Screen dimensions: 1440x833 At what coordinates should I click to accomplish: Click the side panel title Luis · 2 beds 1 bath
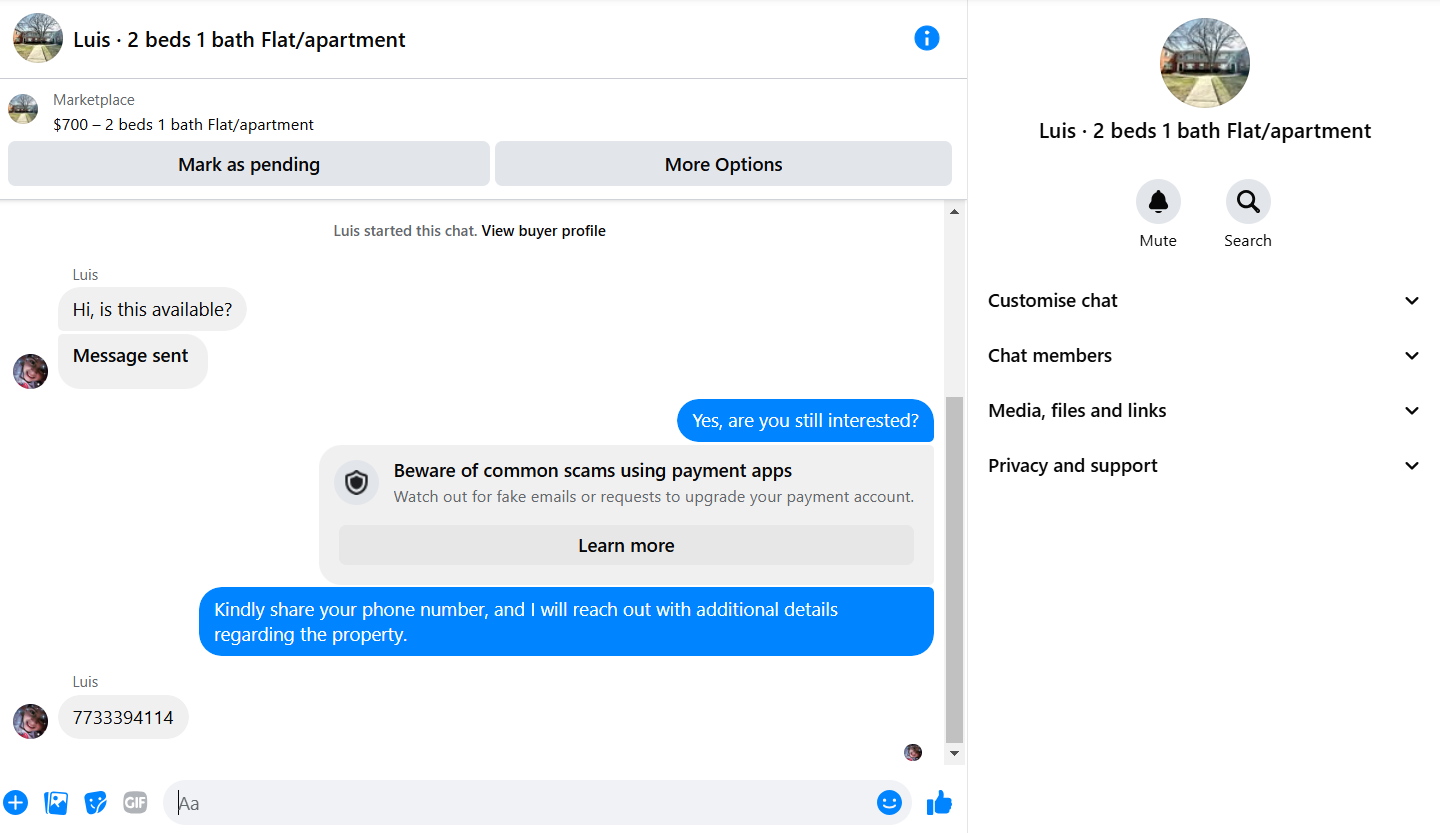(1205, 131)
